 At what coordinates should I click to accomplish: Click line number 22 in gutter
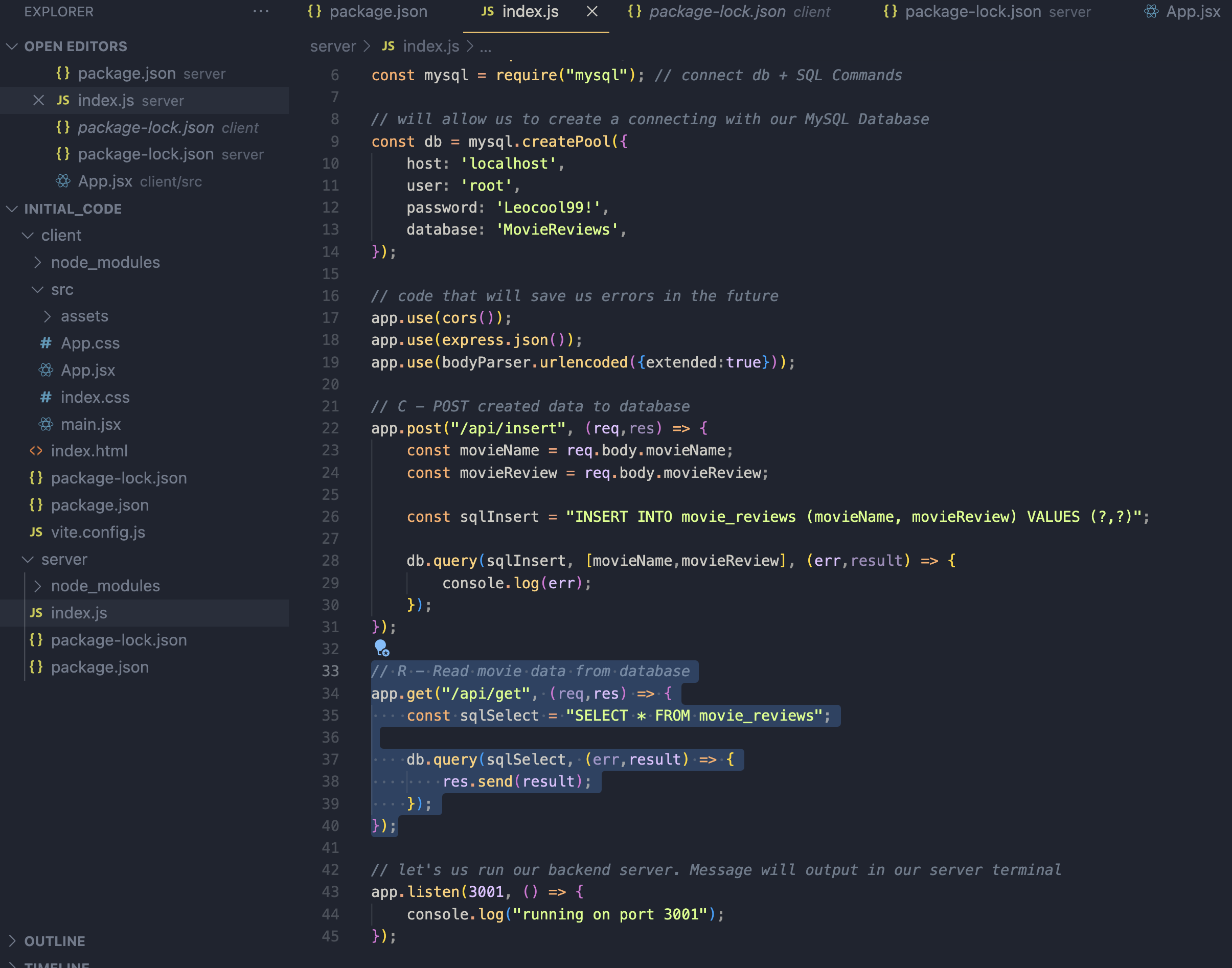[331, 428]
